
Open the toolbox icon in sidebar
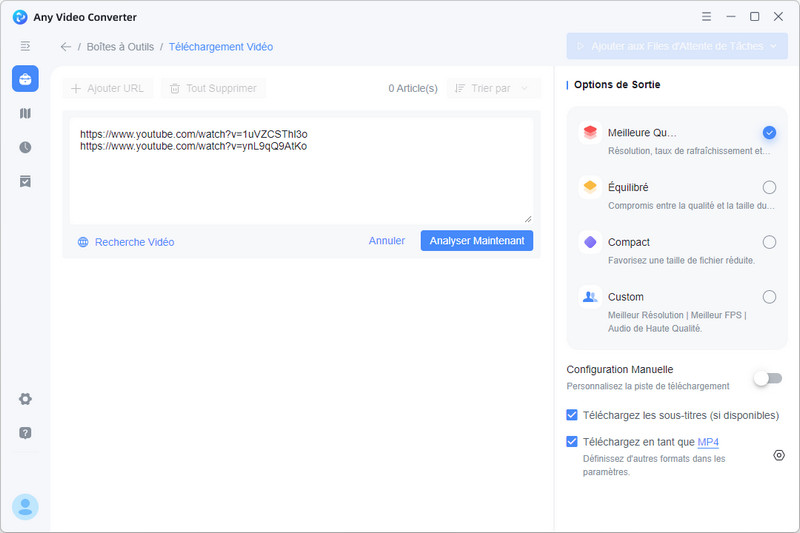click(25, 79)
